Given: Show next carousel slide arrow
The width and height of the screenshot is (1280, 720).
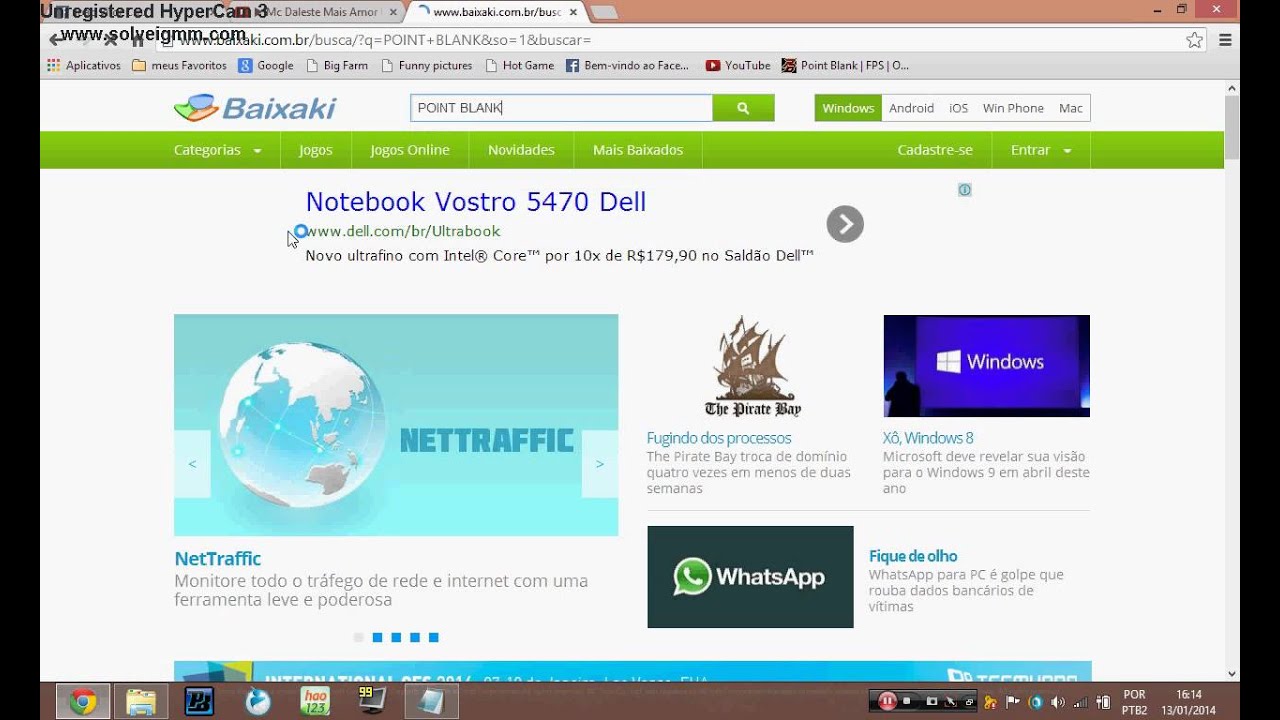Looking at the screenshot, I should tap(600, 464).
